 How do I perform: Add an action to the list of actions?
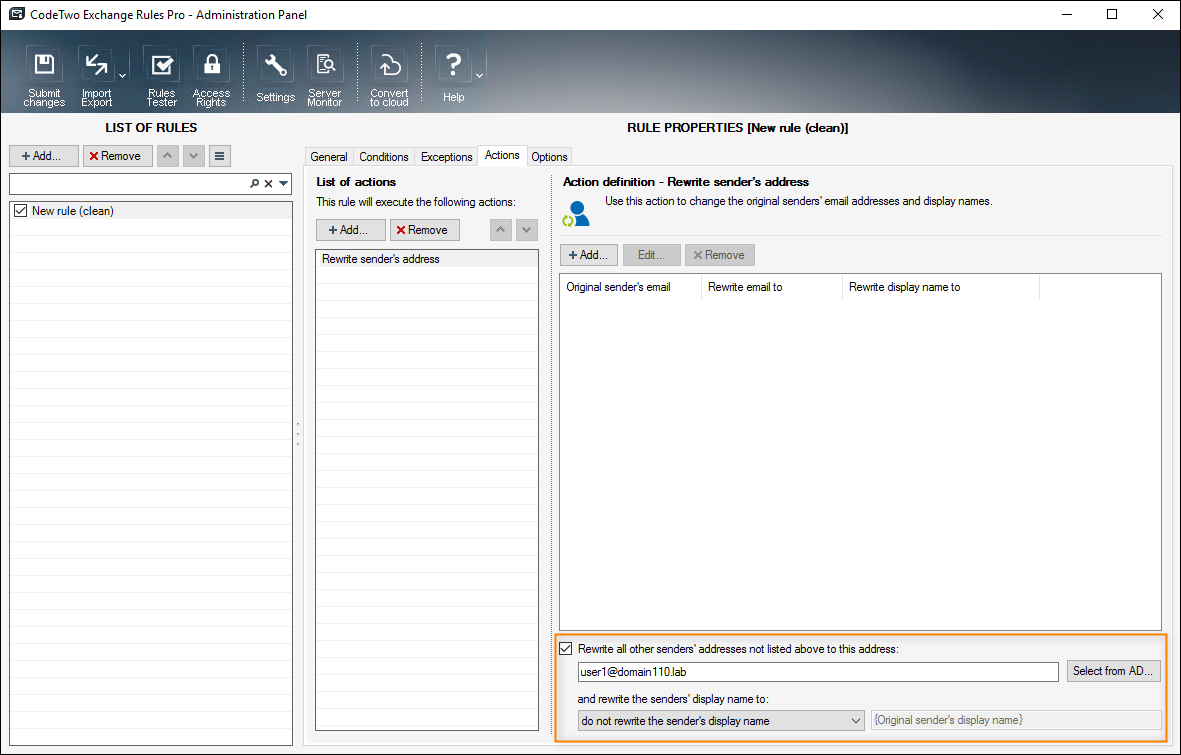point(350,230)
